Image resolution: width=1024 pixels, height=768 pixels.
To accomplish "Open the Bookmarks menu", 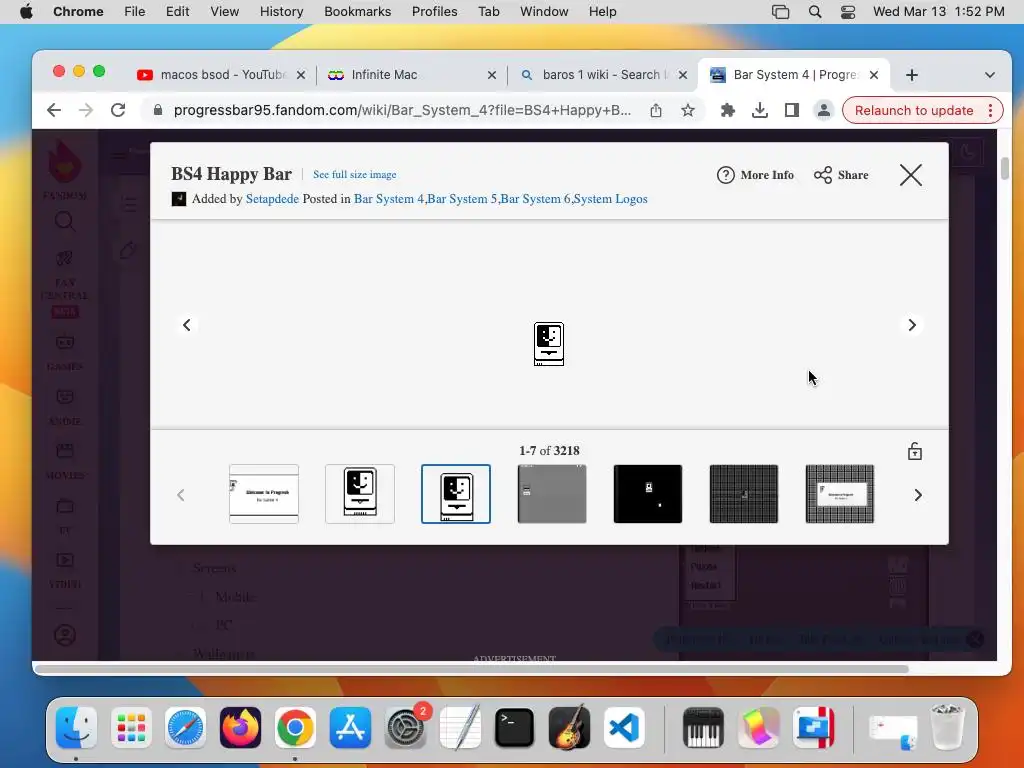I will 357,12.
